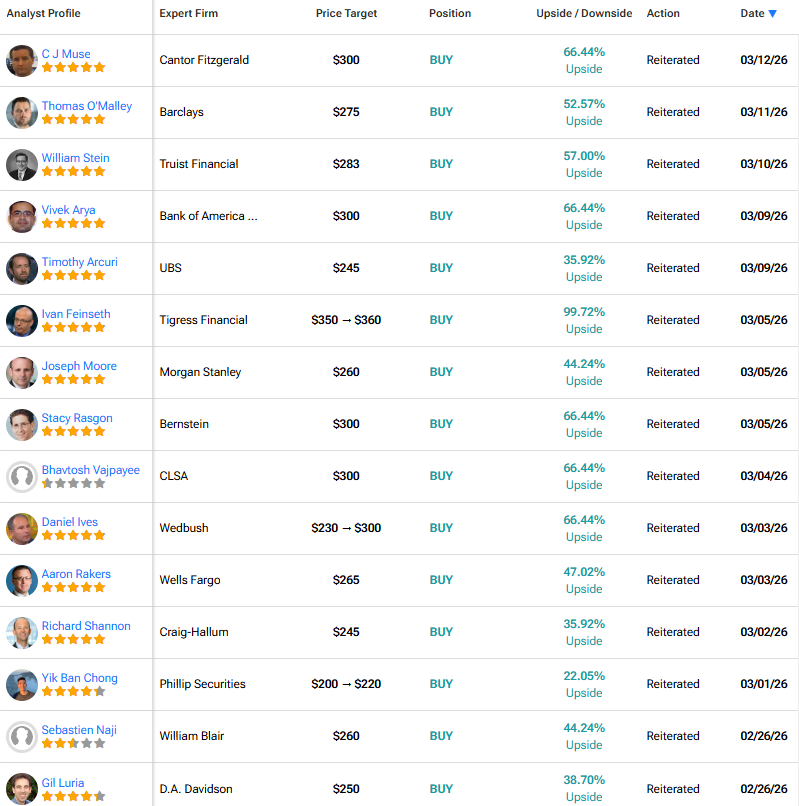
Task: Sort by Date using the blue arrow
Action: pos(773,14)
